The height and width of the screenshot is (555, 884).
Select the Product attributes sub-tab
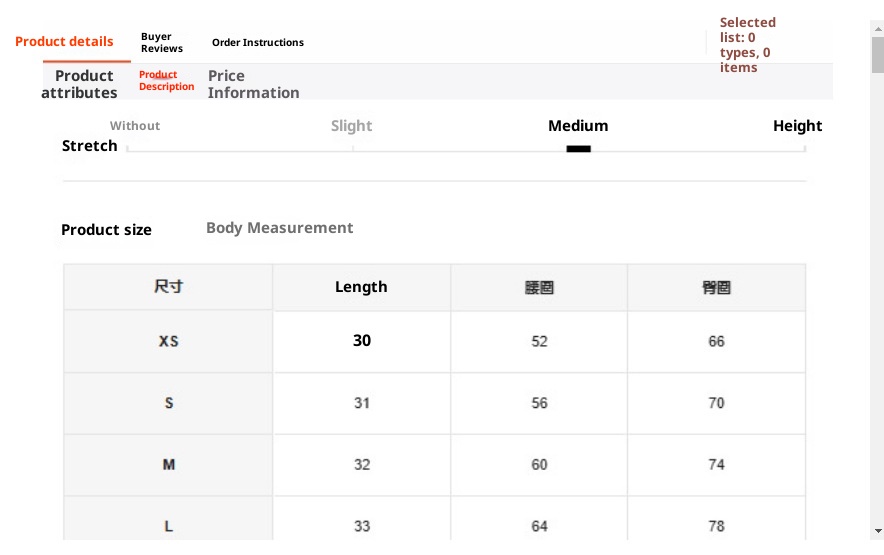(80, 84)
